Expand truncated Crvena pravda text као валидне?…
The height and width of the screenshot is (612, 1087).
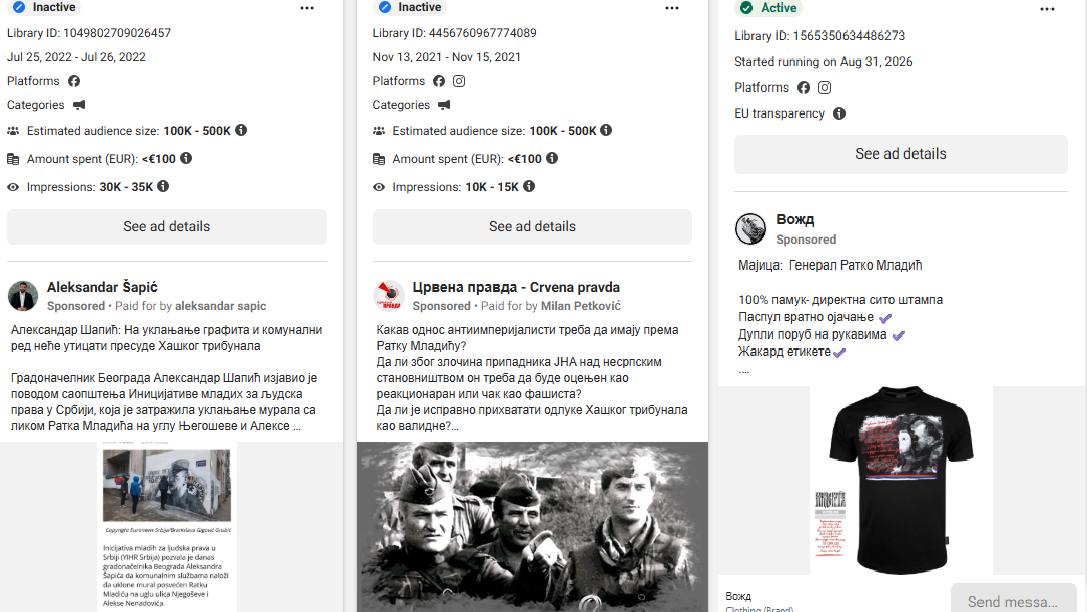point(417,426)
